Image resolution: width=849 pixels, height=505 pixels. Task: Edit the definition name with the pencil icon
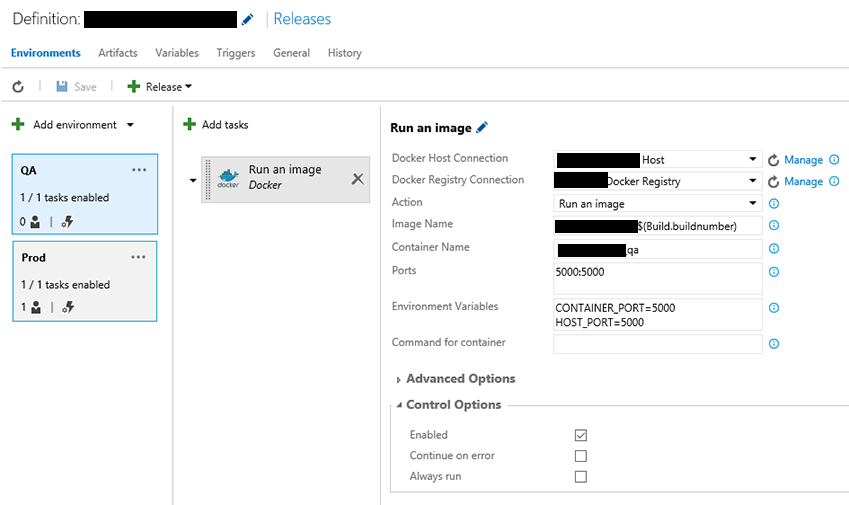(x=248, y=19)
